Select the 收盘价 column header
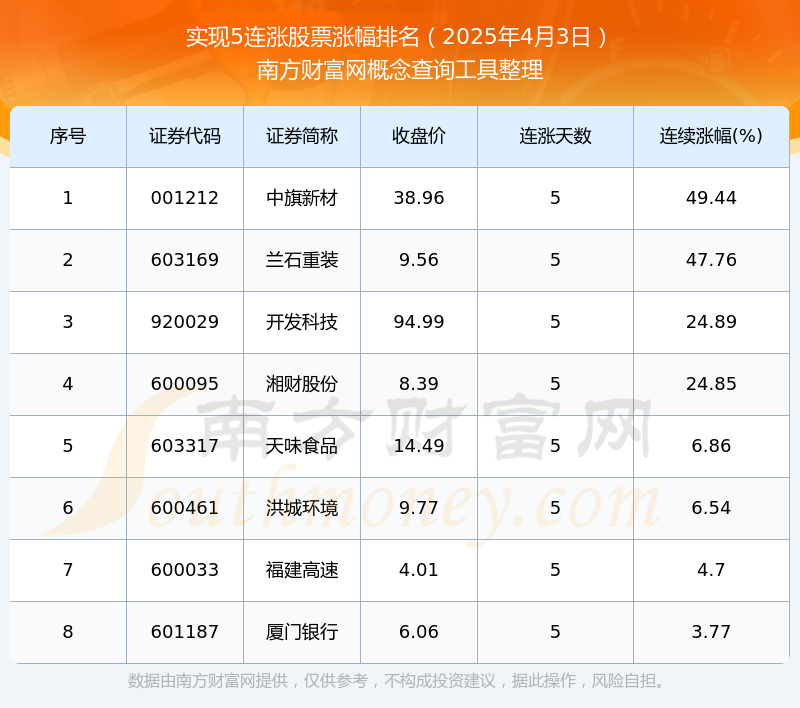800x708 pixels. [419, 136]
